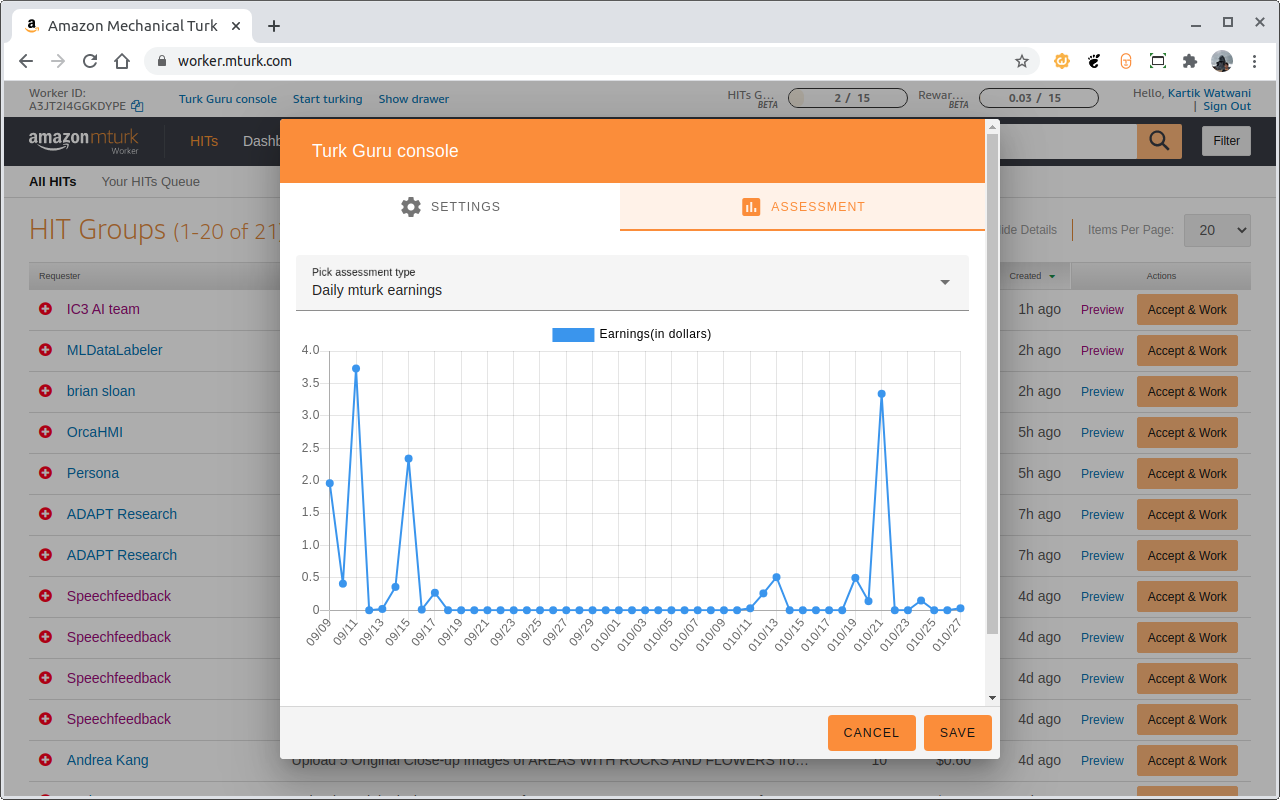Viewport: 1280px width, 800px height.
Task: Expand the Andrea Kang row plus icon
Action: coord(45,760)
